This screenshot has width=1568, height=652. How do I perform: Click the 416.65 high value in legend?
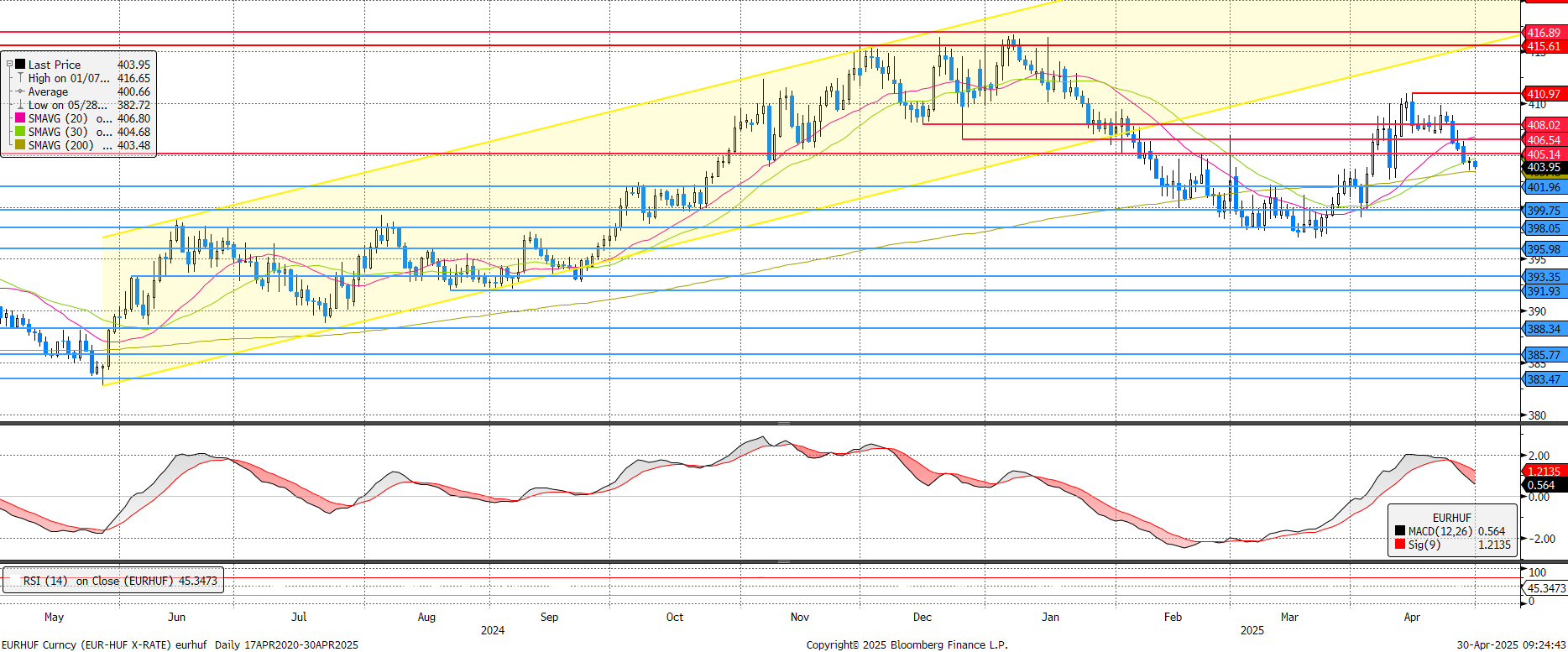click(x=133, y=78)
